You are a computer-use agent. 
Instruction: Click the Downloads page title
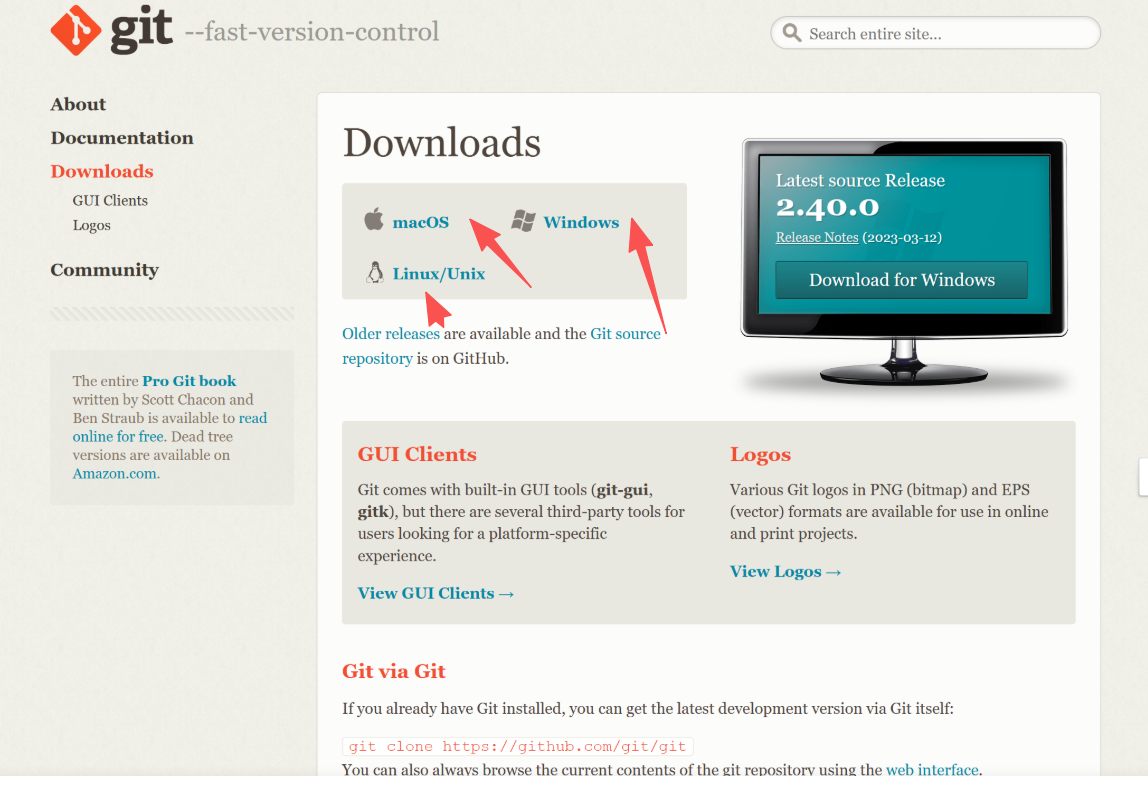click(441, 143)
